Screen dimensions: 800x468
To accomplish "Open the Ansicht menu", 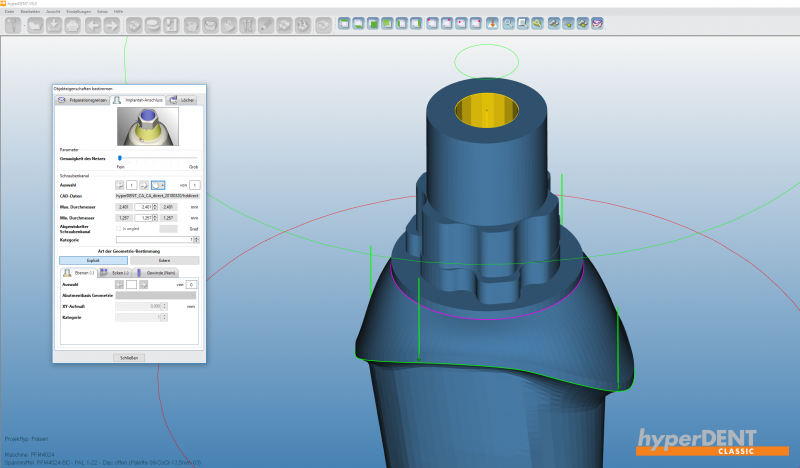I will click(53, 11).
